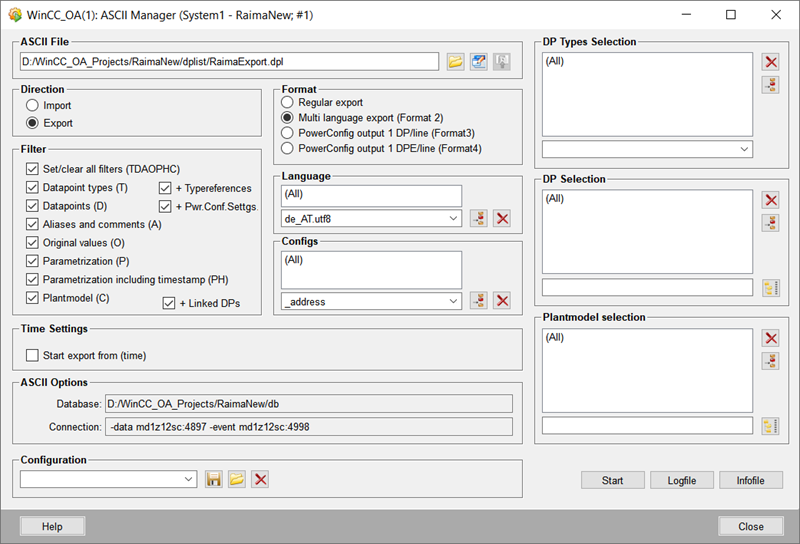800x544 pixels.
Task: Click red X icon in DP Types Selection
Action: pyautogui.click(x=770, y=62)
